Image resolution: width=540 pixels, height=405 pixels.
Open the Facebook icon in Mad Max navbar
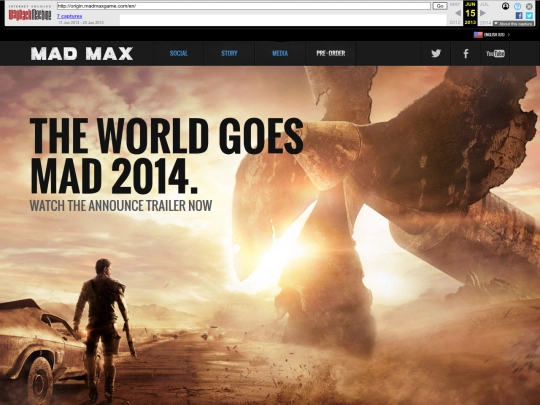[466, 53]
